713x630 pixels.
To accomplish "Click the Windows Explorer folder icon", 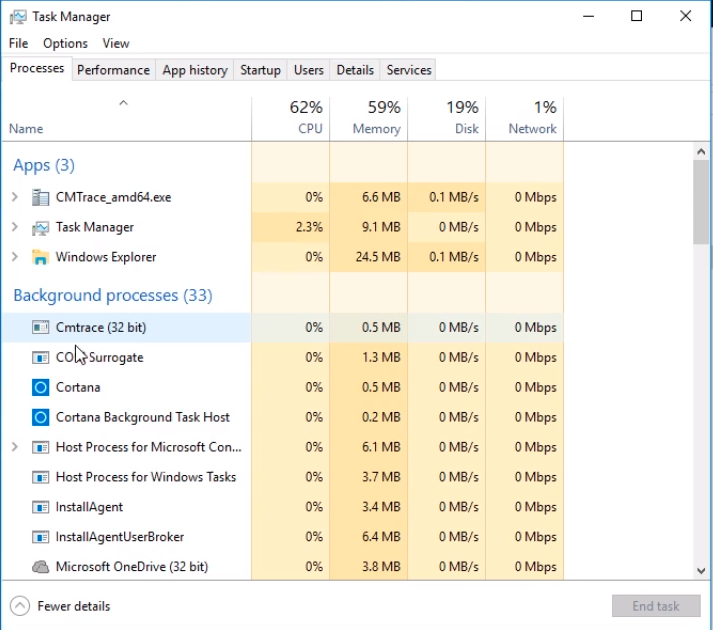I will click(40, 257).
